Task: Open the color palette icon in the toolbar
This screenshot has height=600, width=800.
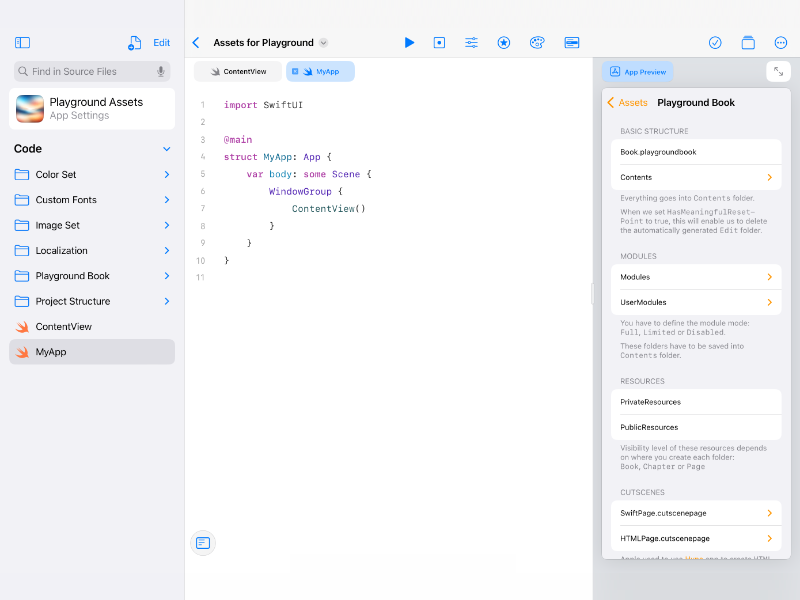Action: (x=537, y=43)
